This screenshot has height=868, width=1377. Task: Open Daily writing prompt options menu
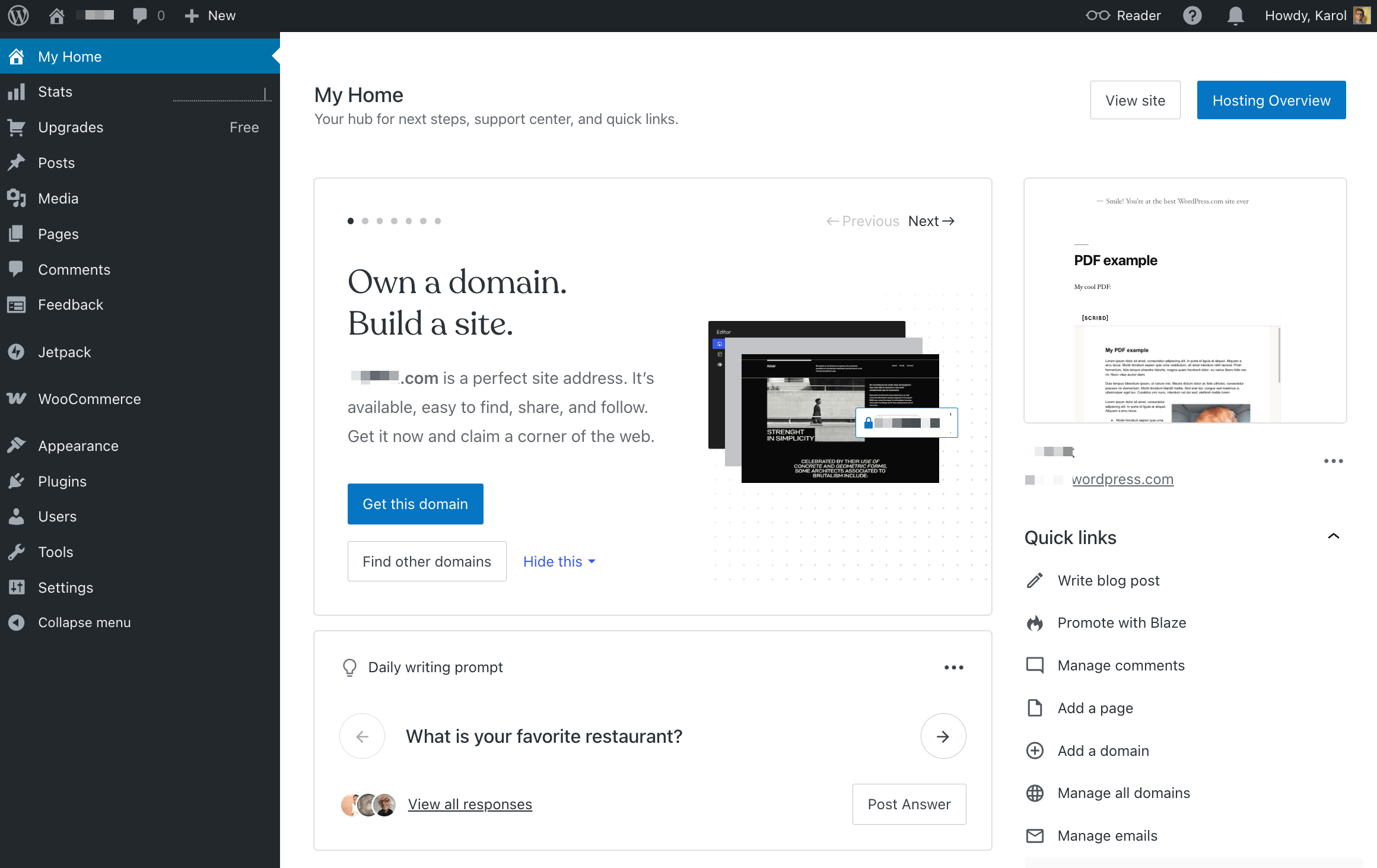pyautogui.click(x=953, y=667)
